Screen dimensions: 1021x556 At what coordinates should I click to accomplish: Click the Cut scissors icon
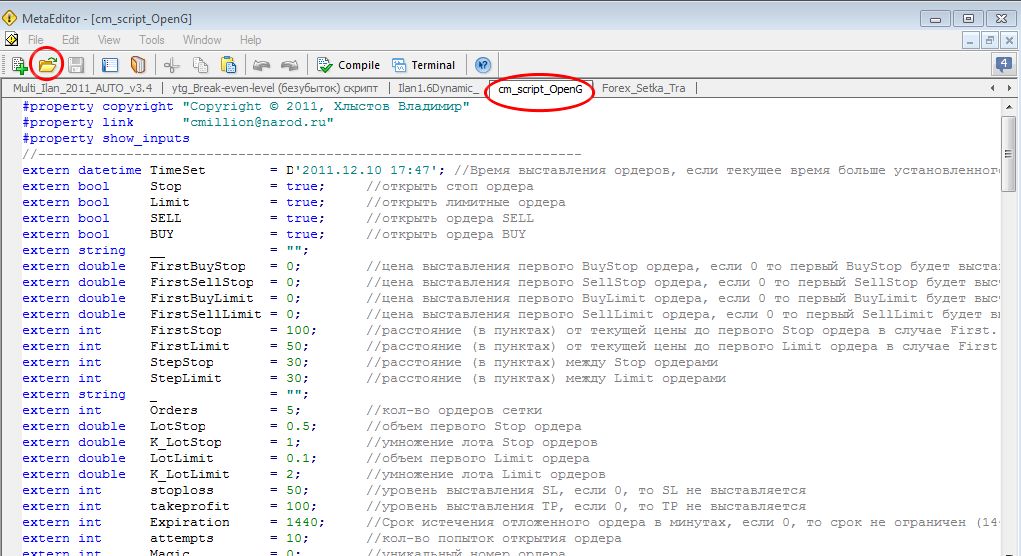172,65
